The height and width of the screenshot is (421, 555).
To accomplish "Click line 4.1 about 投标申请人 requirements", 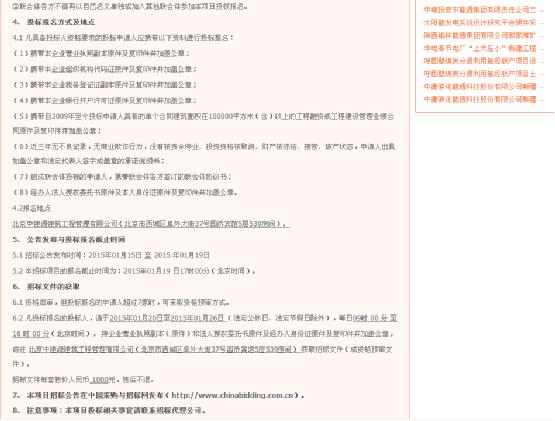I will pos(123,38).
